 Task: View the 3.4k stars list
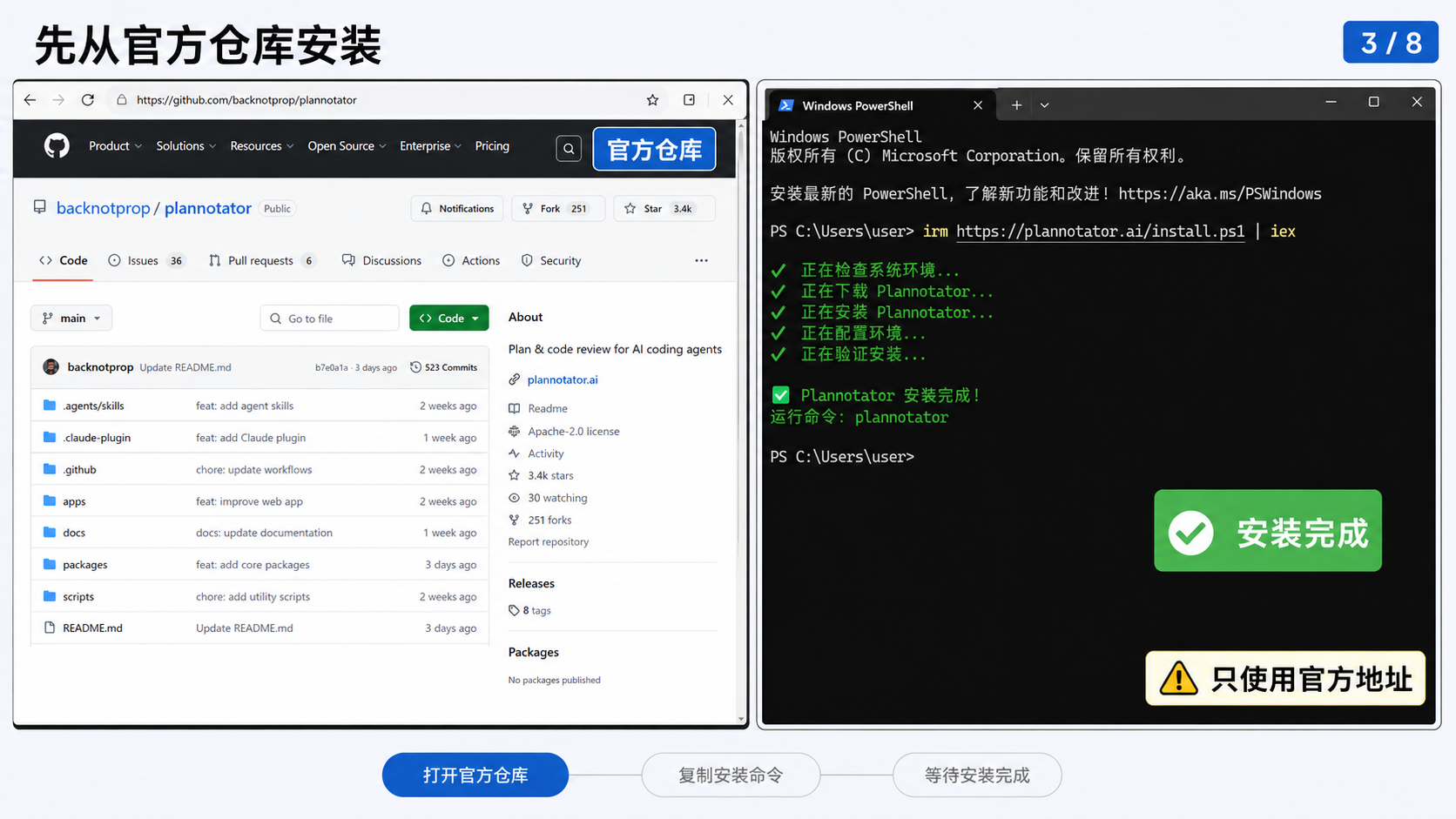pos(550,475)
